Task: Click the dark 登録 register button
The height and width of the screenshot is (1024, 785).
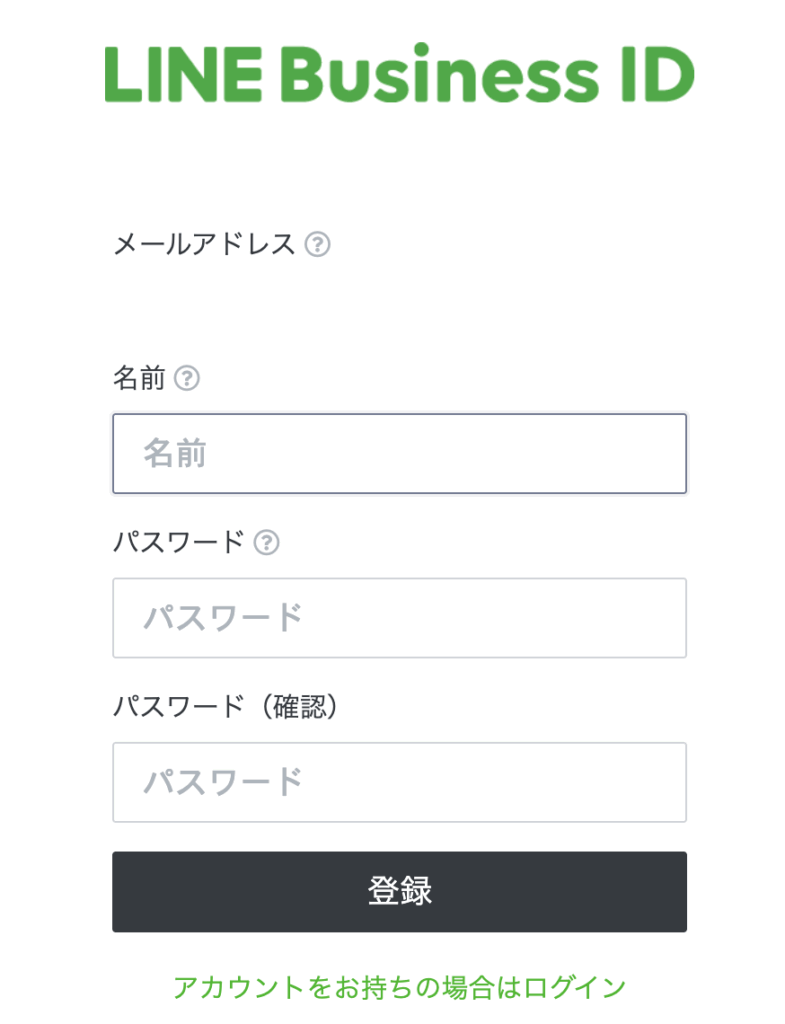Action: point(399,891)
